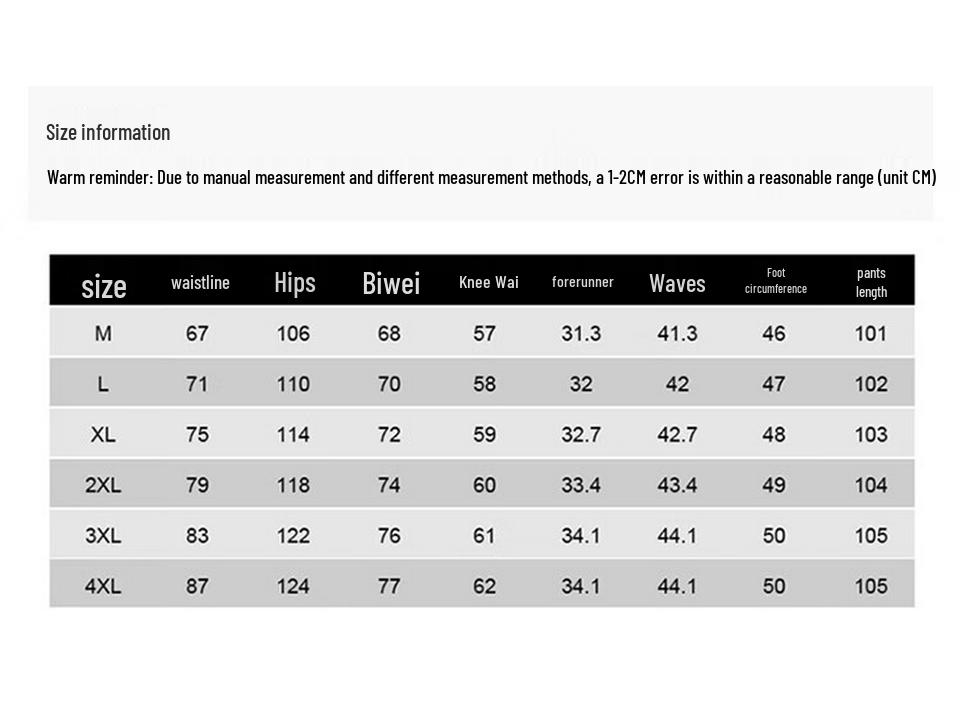Select forerunner value 31.3 in M row
Viewport: 962px width, 722px height.
coord(581,333)
